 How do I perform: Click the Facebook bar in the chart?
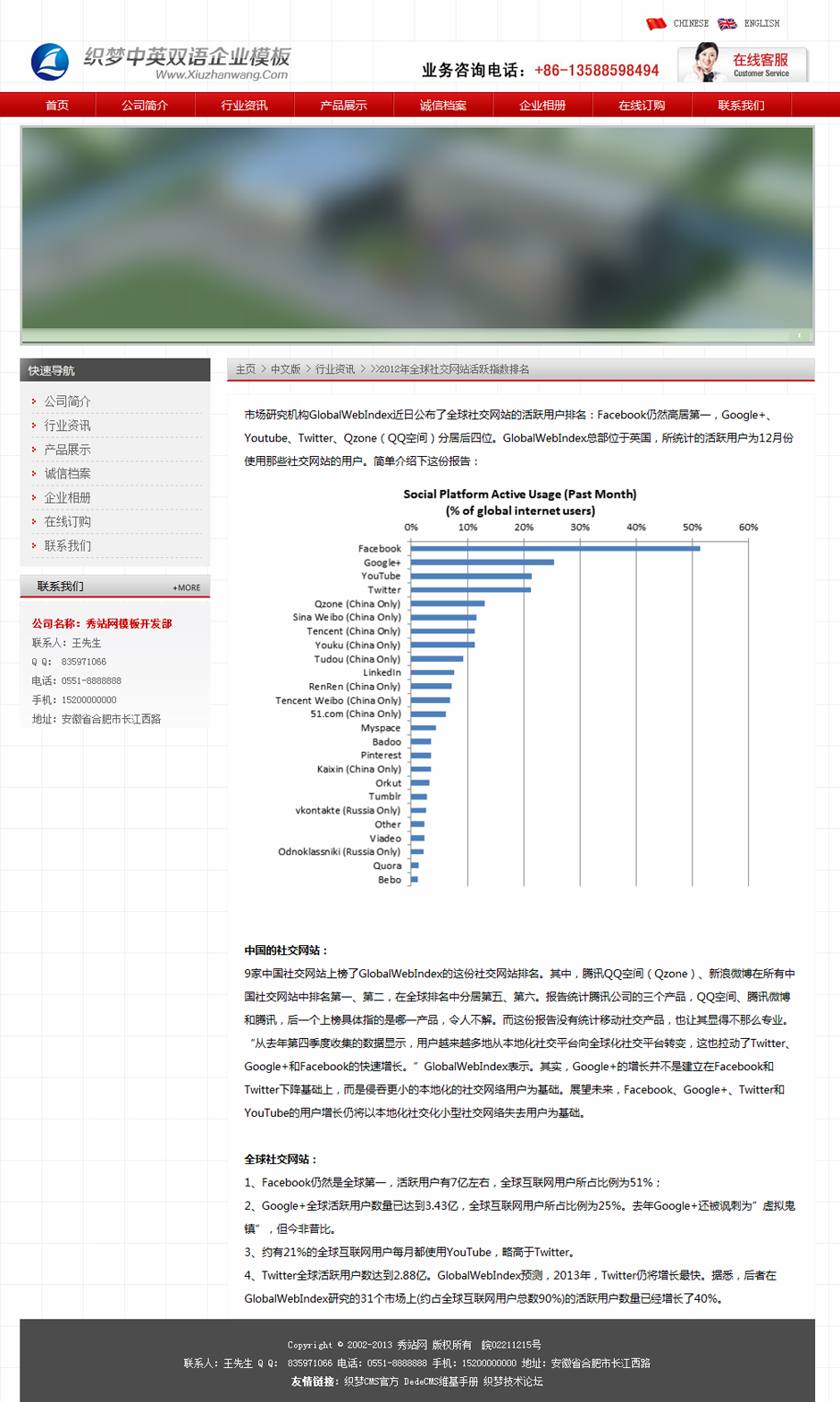point(554,548)
